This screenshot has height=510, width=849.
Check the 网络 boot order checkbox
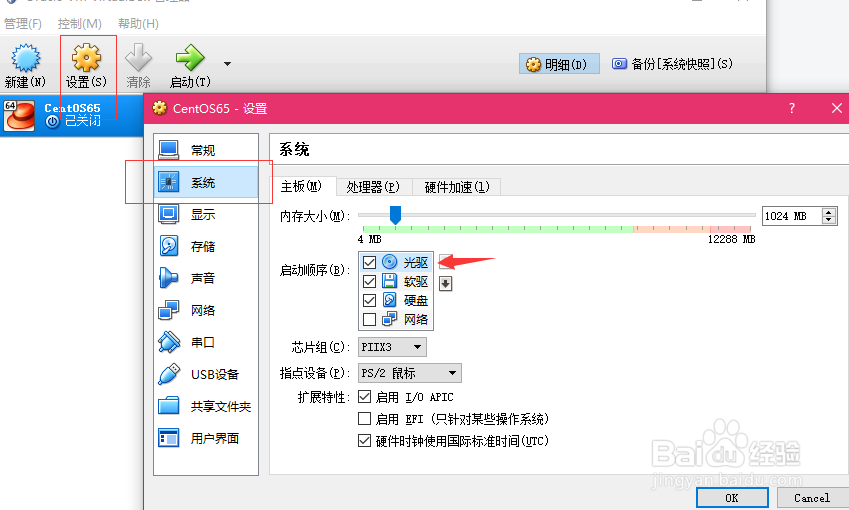pyautogui.click(x=369, y=319)
